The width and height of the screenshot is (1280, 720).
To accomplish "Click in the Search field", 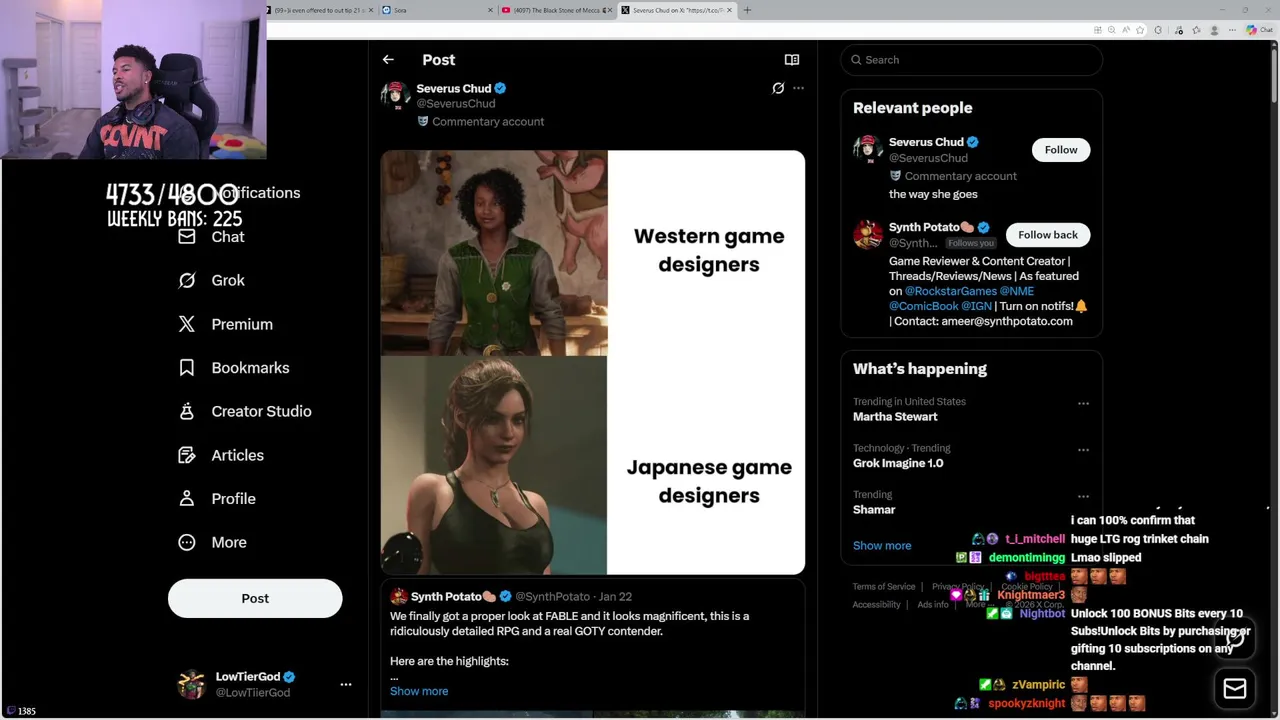I will [x=971, y=60].
